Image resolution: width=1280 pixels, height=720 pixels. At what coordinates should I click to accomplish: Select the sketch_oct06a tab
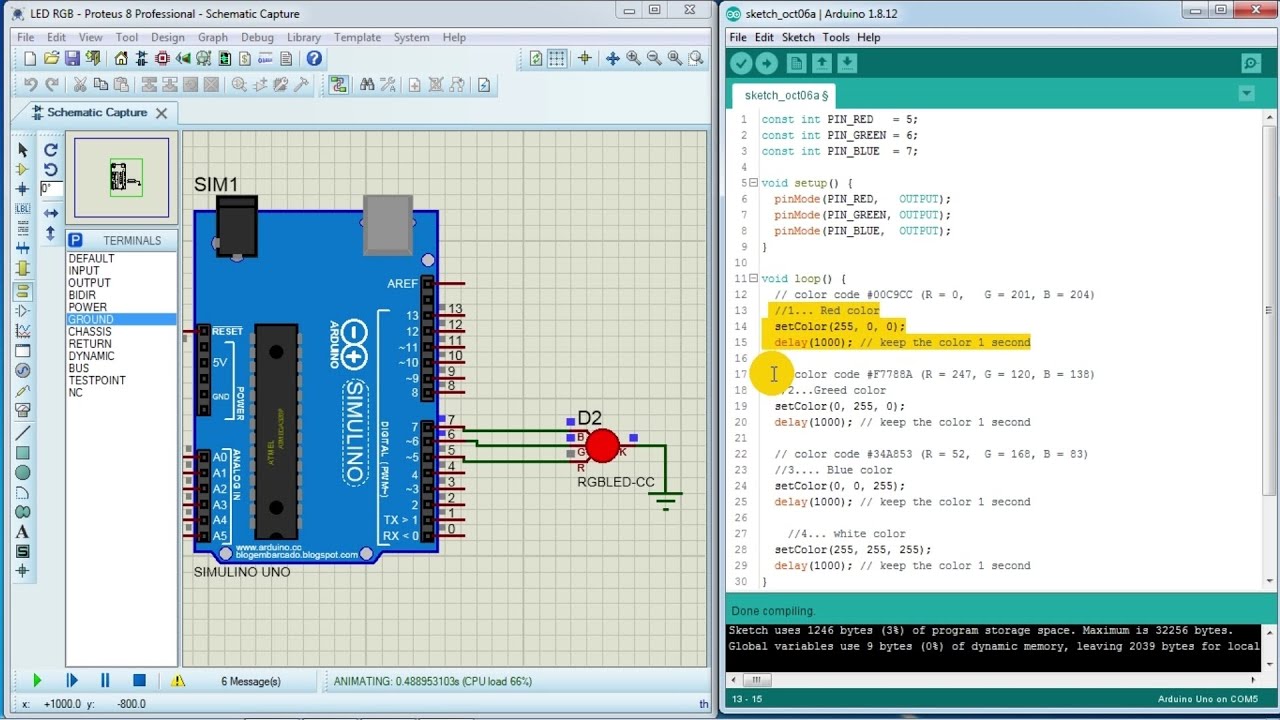point(787,95)
